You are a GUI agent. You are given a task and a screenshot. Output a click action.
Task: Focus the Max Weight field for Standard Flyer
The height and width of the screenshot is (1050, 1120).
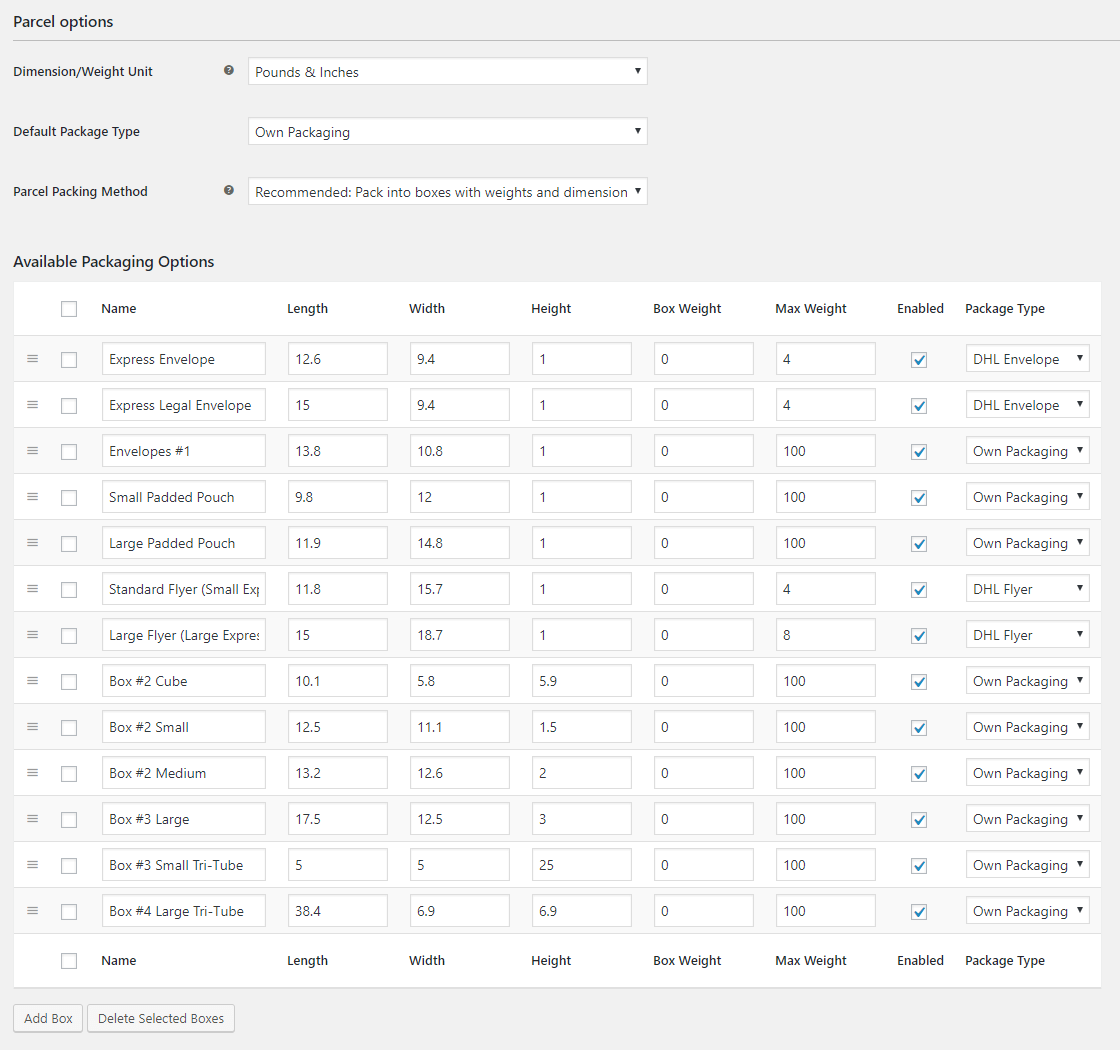(825, 589)
